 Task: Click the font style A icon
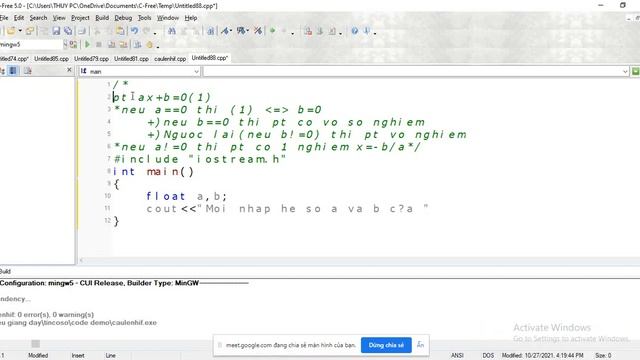[225, 31]
